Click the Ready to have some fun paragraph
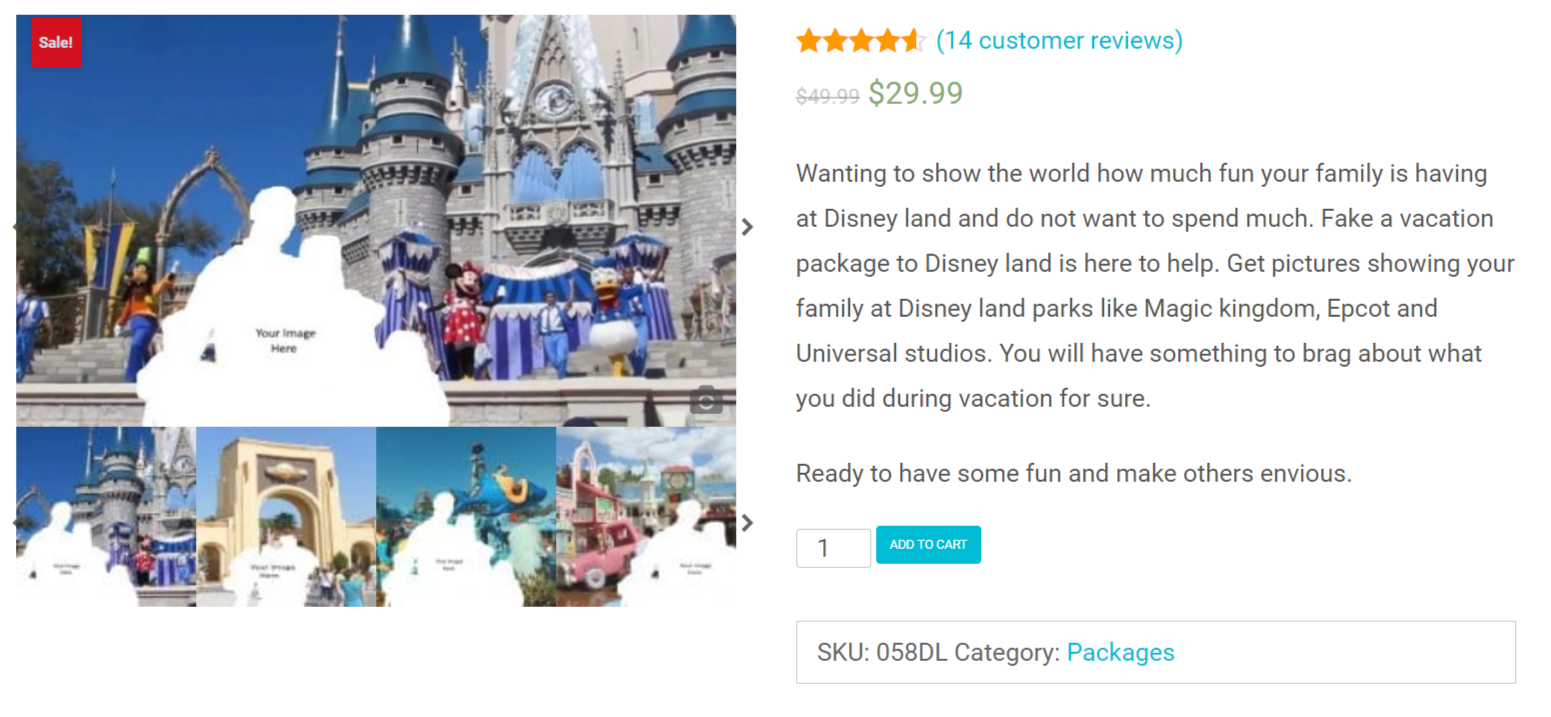Image resolution: width=1551 pixels, height=717 pixels. [1074, 474]
